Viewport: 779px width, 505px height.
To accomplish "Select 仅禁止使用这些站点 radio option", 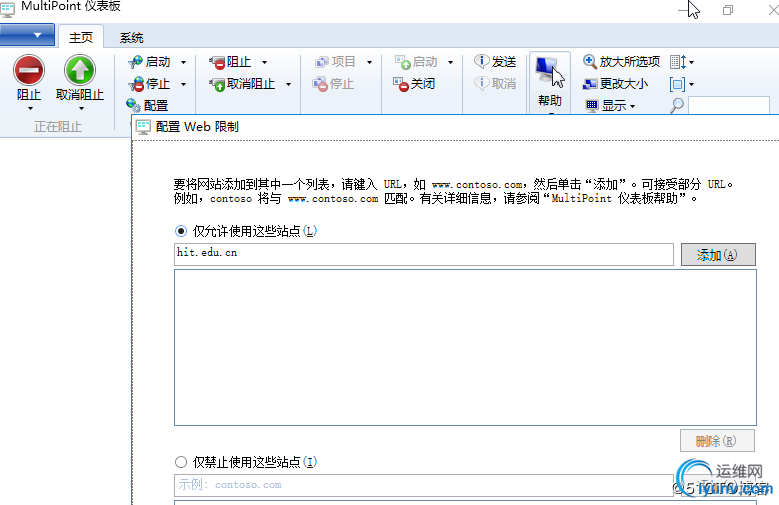I will [181, 462].
